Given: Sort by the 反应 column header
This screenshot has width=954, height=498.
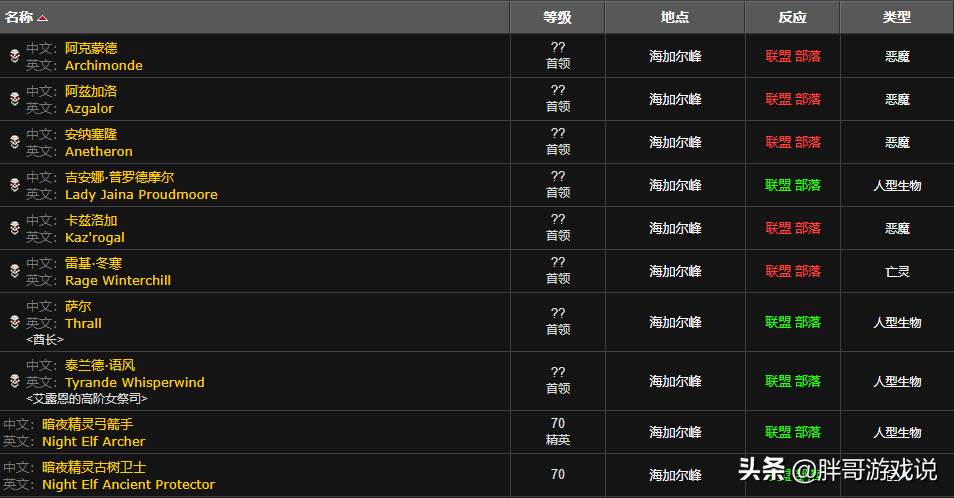Looking at the screenshot, I should click(792, 18).
